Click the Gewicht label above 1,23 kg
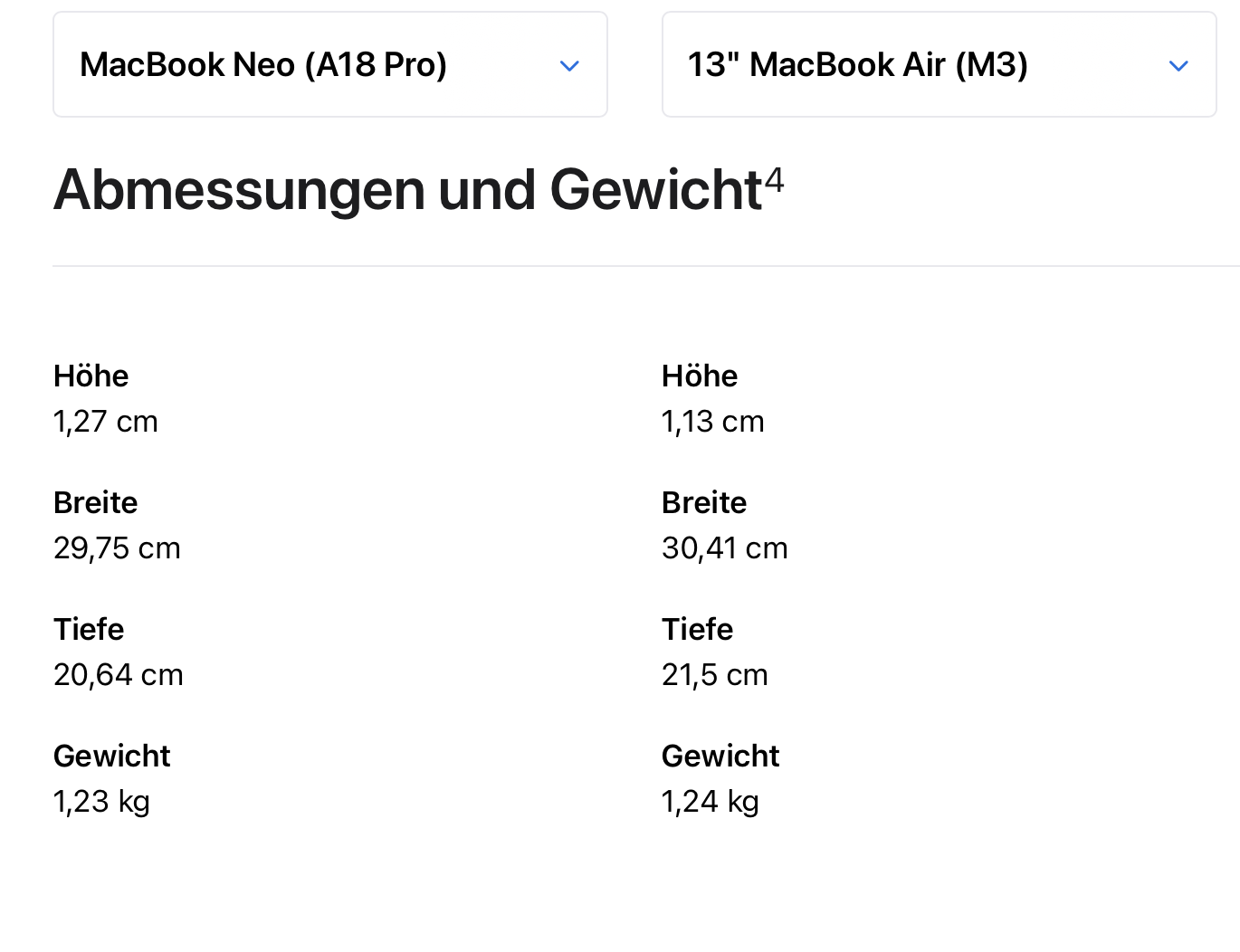This screenshot has height=952, width=1240. (x=112, y=757)
